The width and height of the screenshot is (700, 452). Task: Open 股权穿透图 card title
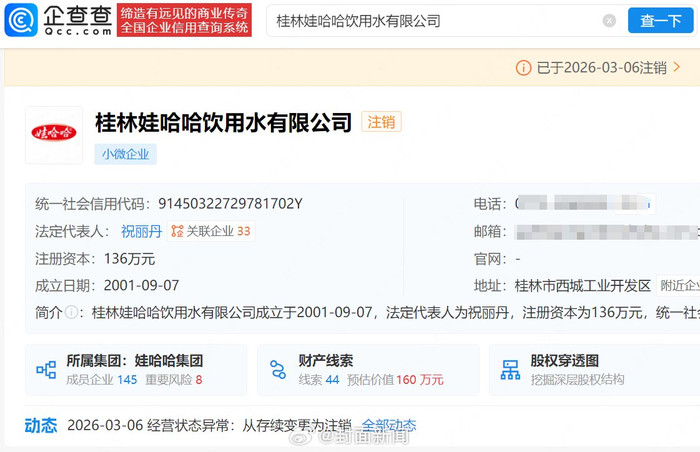pos(564,360)
